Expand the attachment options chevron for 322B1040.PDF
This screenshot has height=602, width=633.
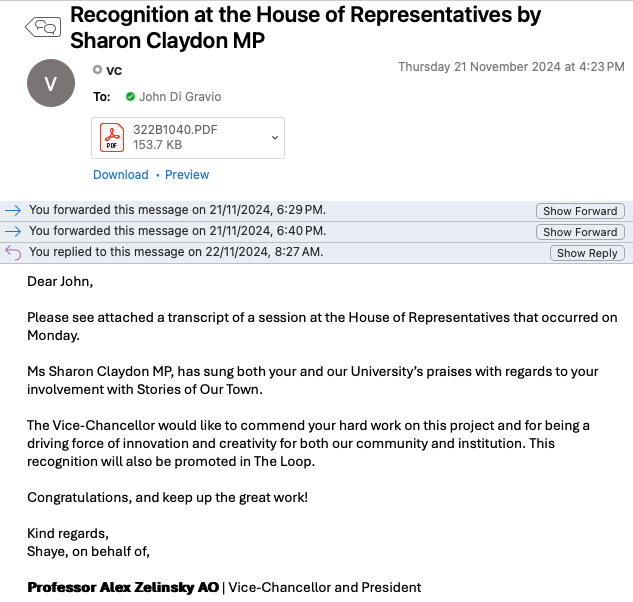(274, 137)
